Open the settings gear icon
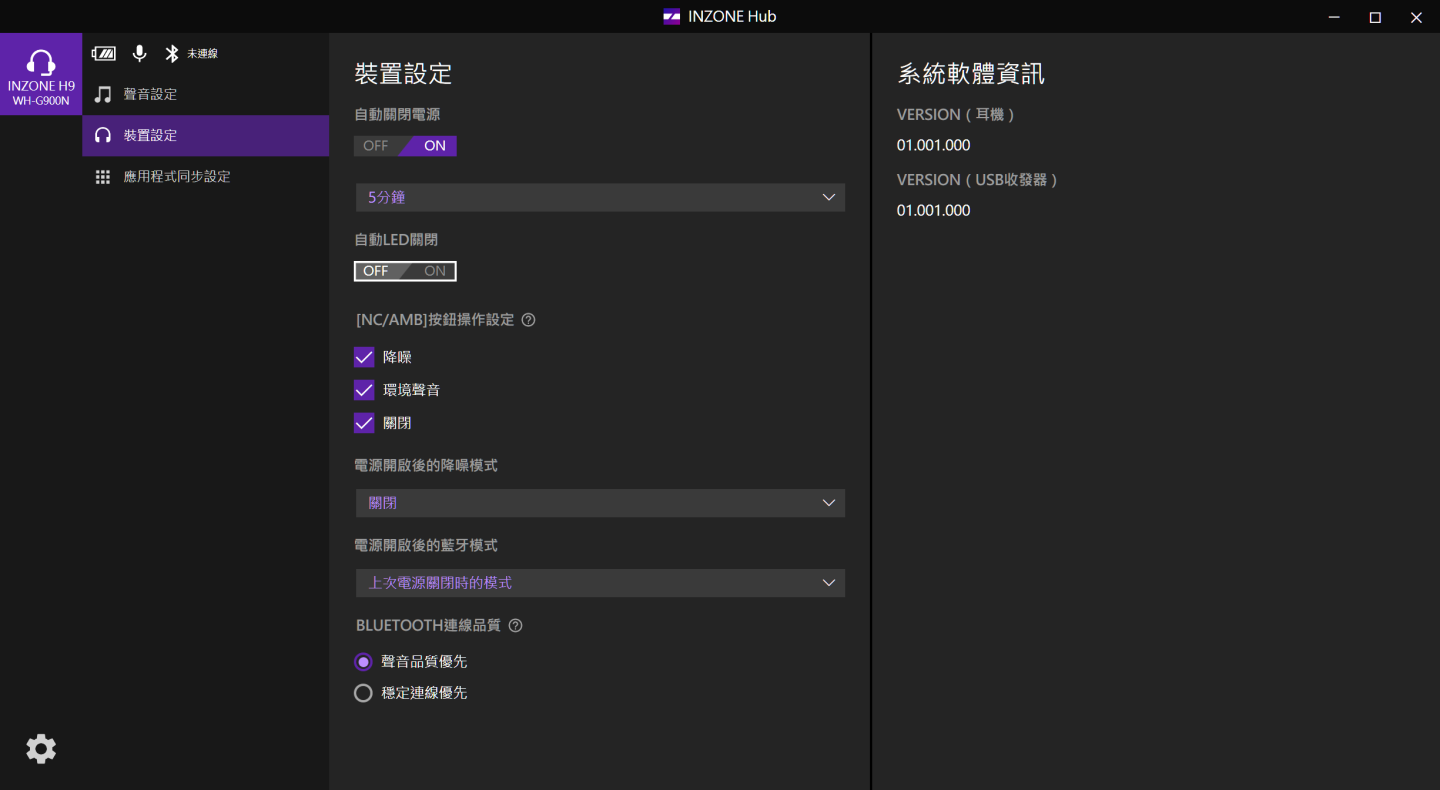 click(x=41, y=749)
